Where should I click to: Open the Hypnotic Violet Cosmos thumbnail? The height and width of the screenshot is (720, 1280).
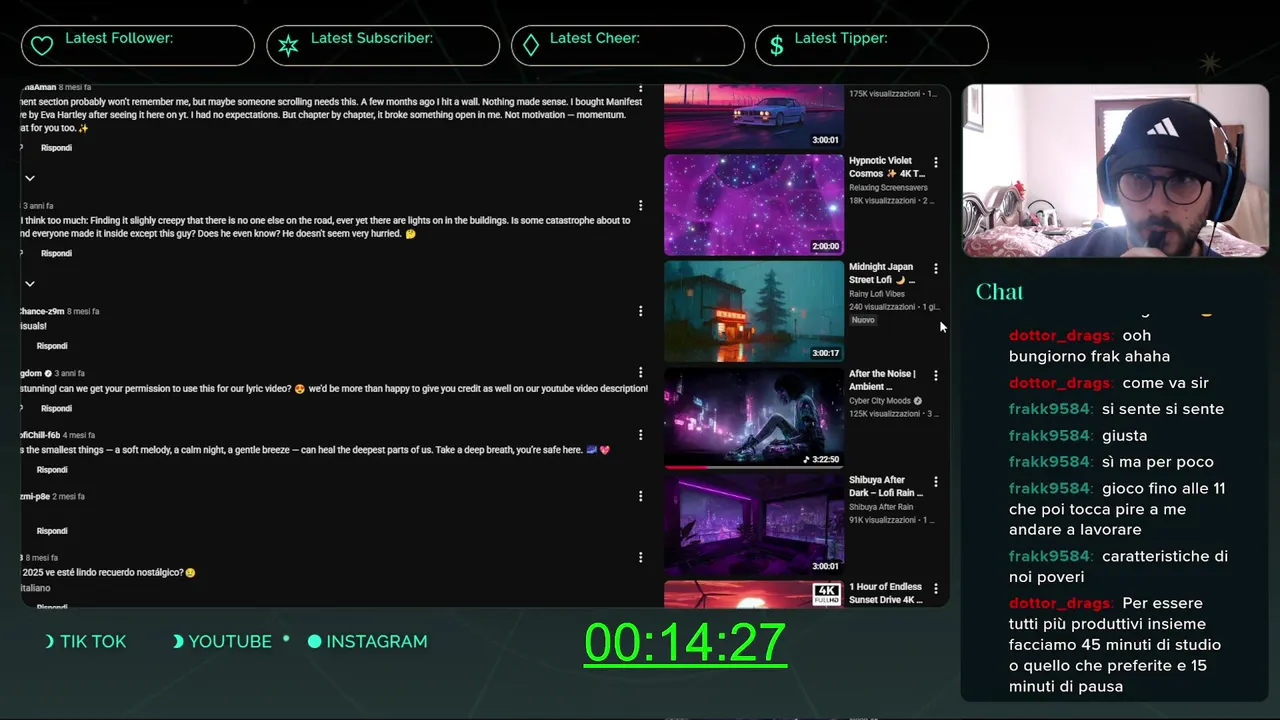click(x=754, y=205)
